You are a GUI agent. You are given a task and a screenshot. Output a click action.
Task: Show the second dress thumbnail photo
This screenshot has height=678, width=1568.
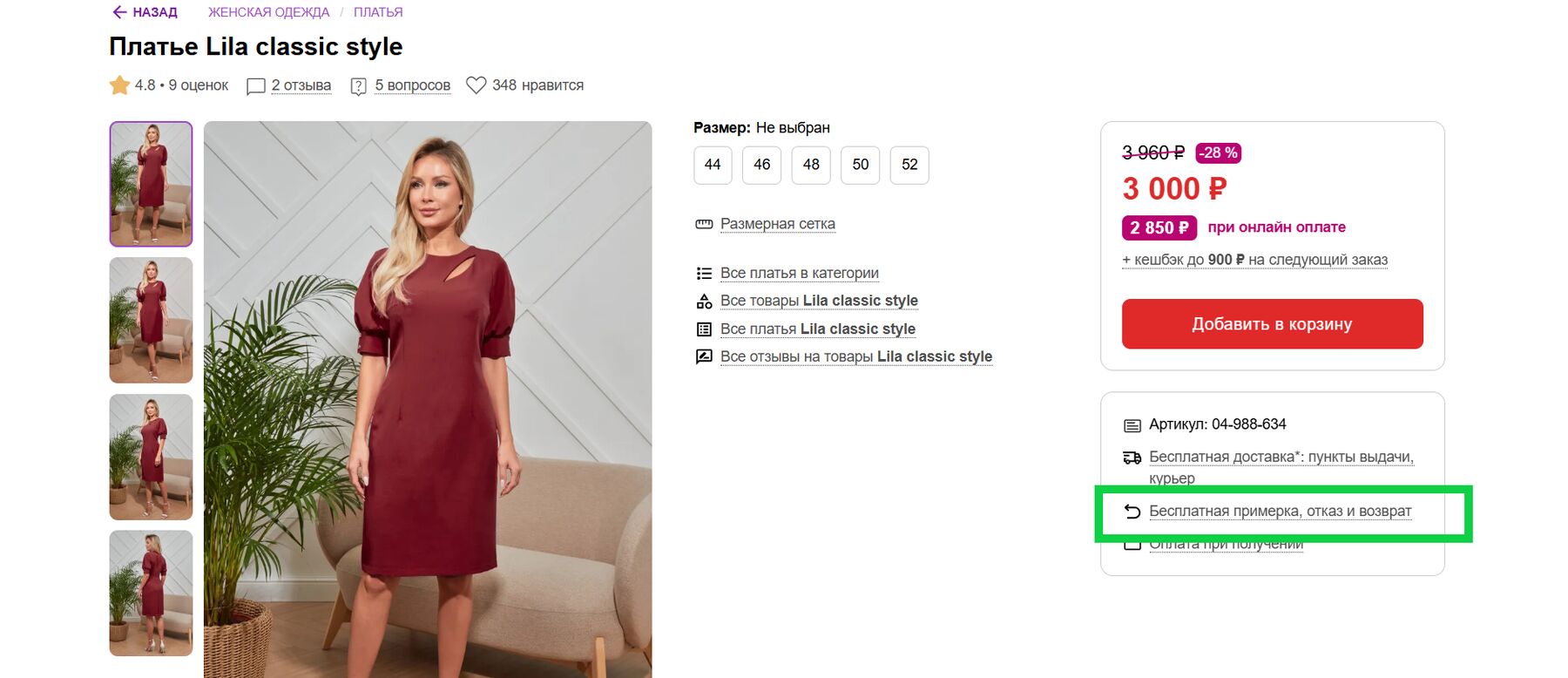point(151,320)
